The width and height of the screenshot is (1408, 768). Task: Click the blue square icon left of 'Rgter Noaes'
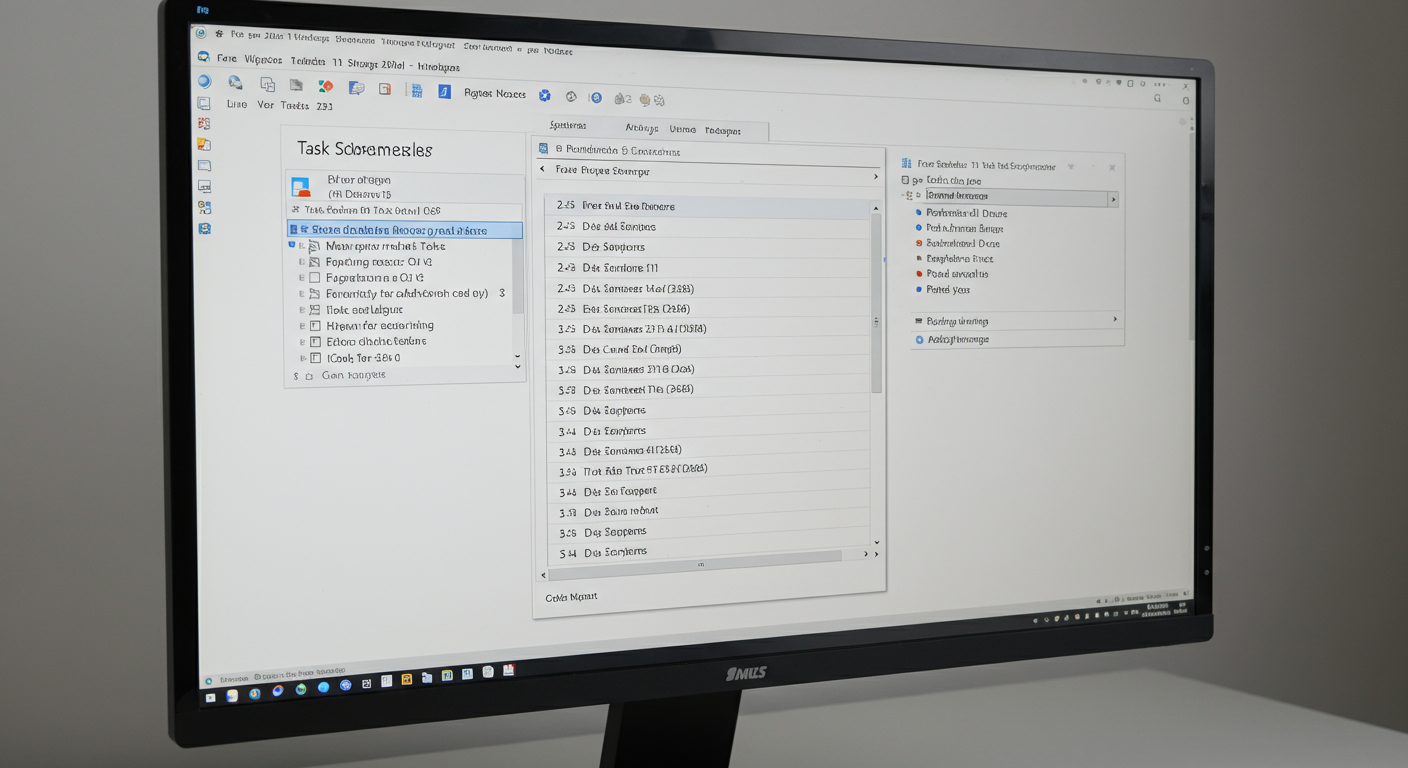point(444,92)
